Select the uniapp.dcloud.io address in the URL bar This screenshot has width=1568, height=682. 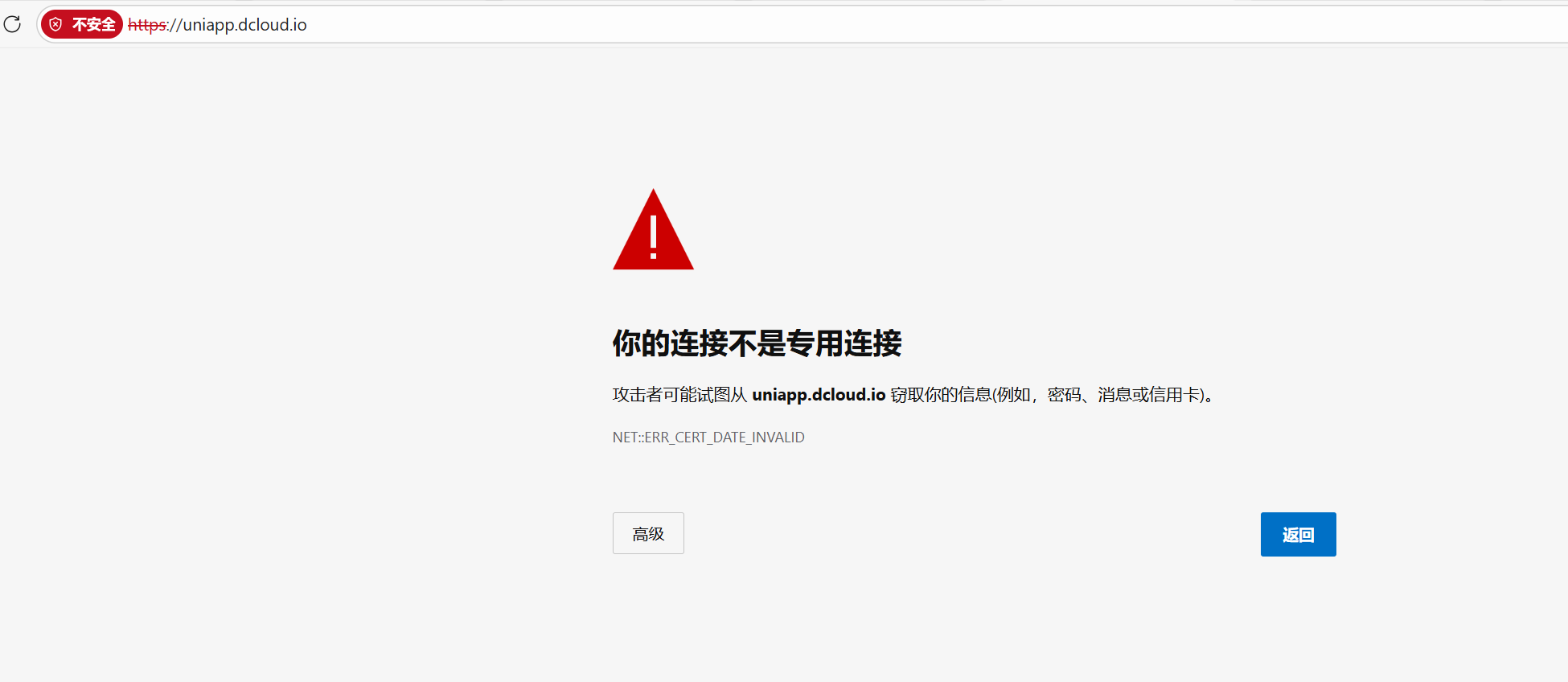click(245, 25)
